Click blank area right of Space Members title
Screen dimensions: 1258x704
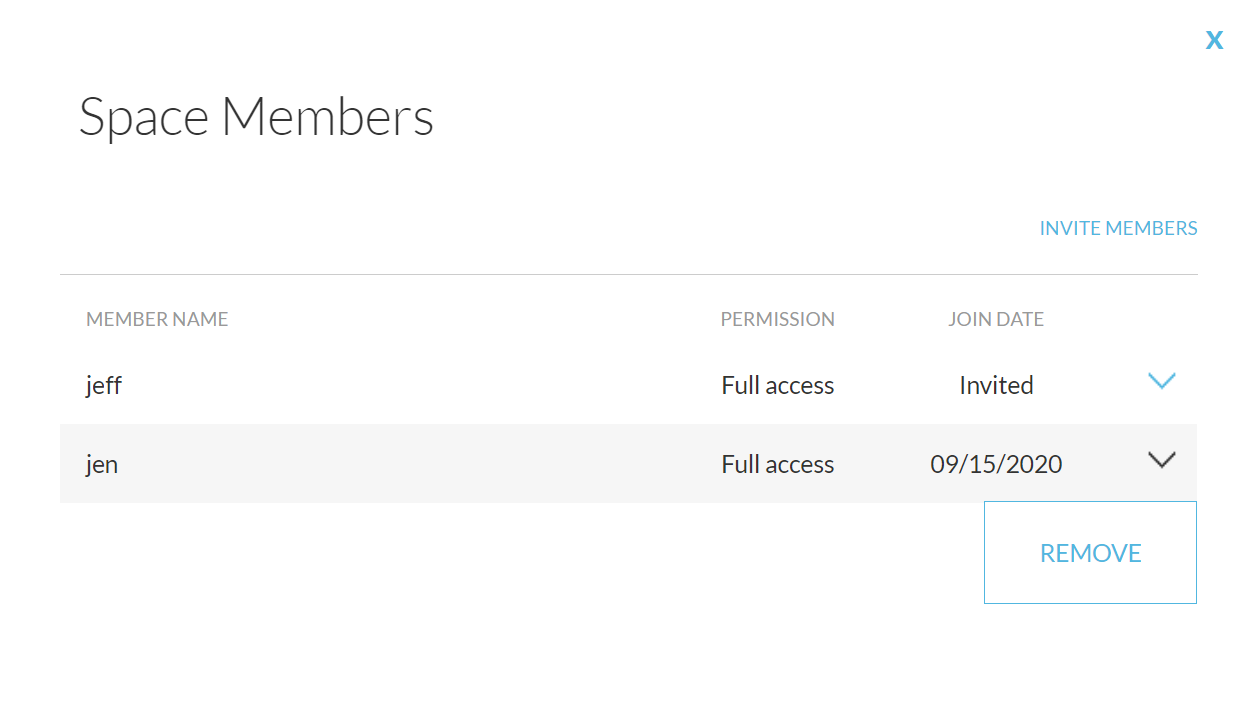point(800,117)
